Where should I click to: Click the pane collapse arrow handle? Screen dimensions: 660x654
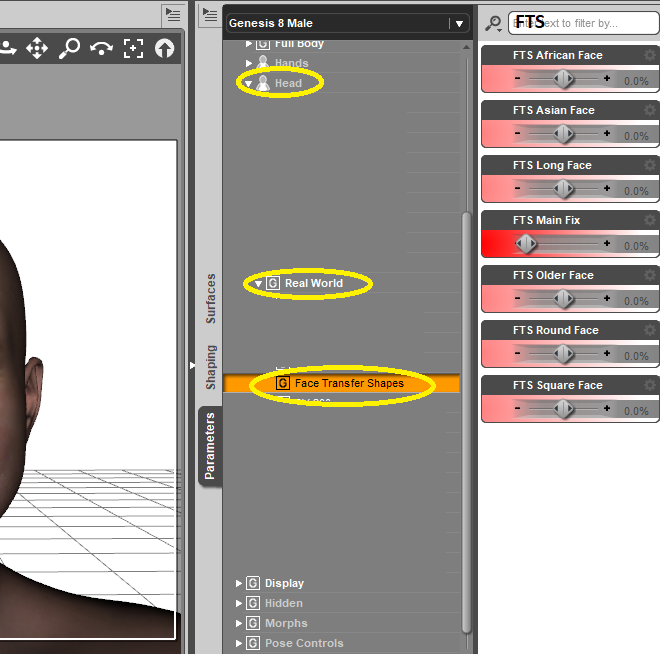click(x=192, y=365)
